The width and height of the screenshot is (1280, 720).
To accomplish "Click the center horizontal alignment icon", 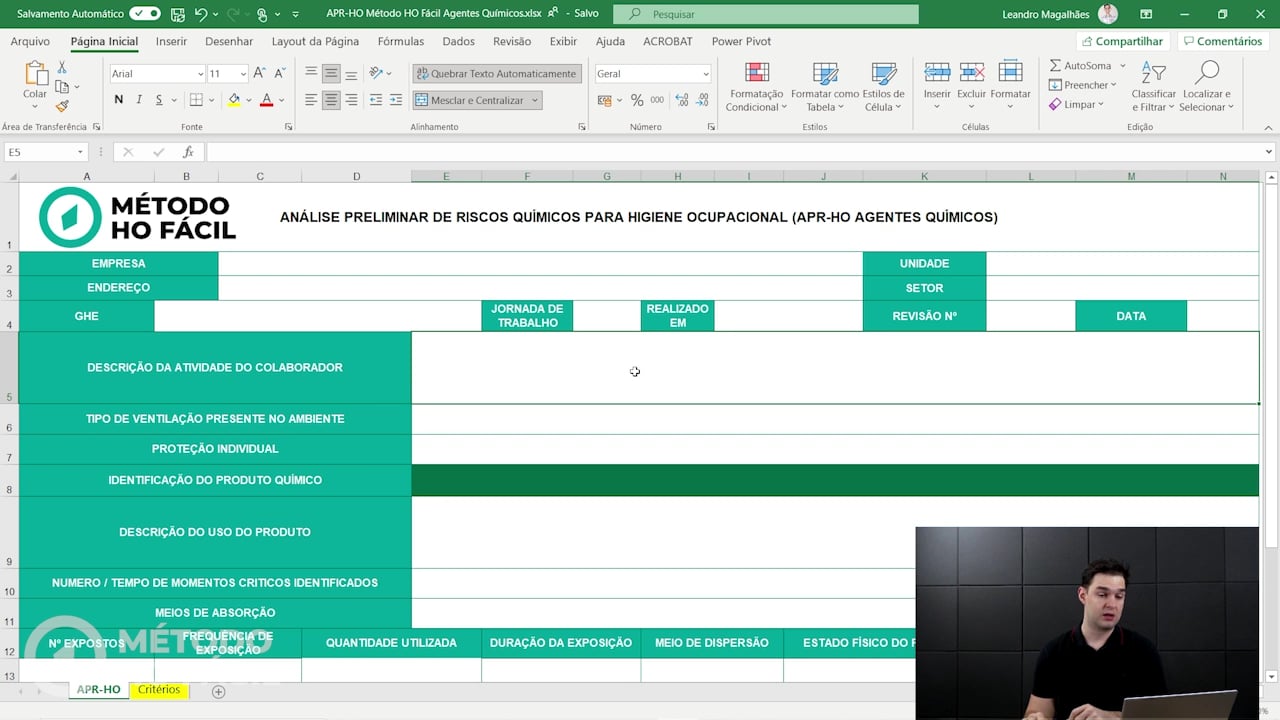I will pos(331,100).
